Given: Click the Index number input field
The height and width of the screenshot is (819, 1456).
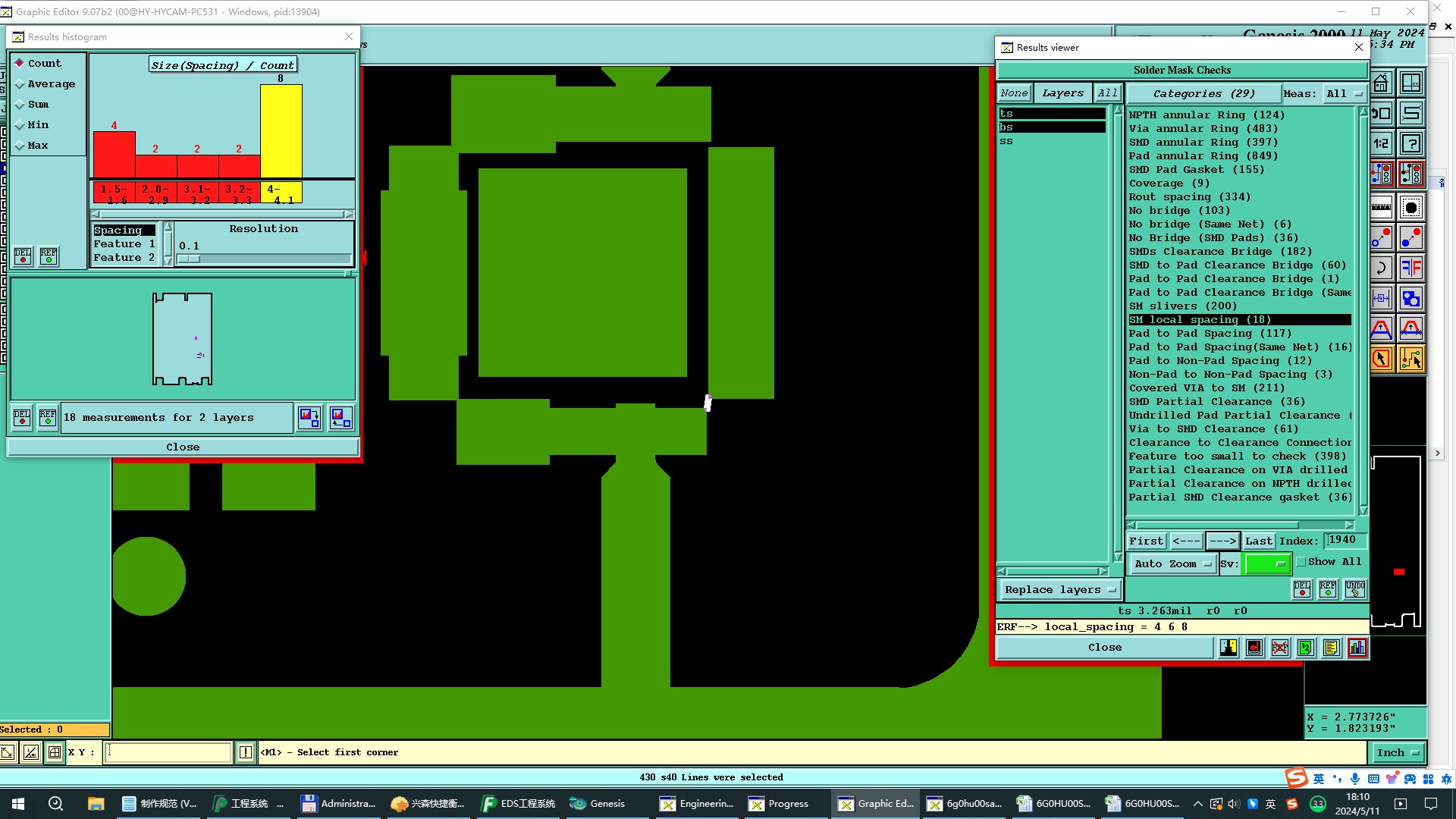Looking at the screenshot, I should (1345, 540).
